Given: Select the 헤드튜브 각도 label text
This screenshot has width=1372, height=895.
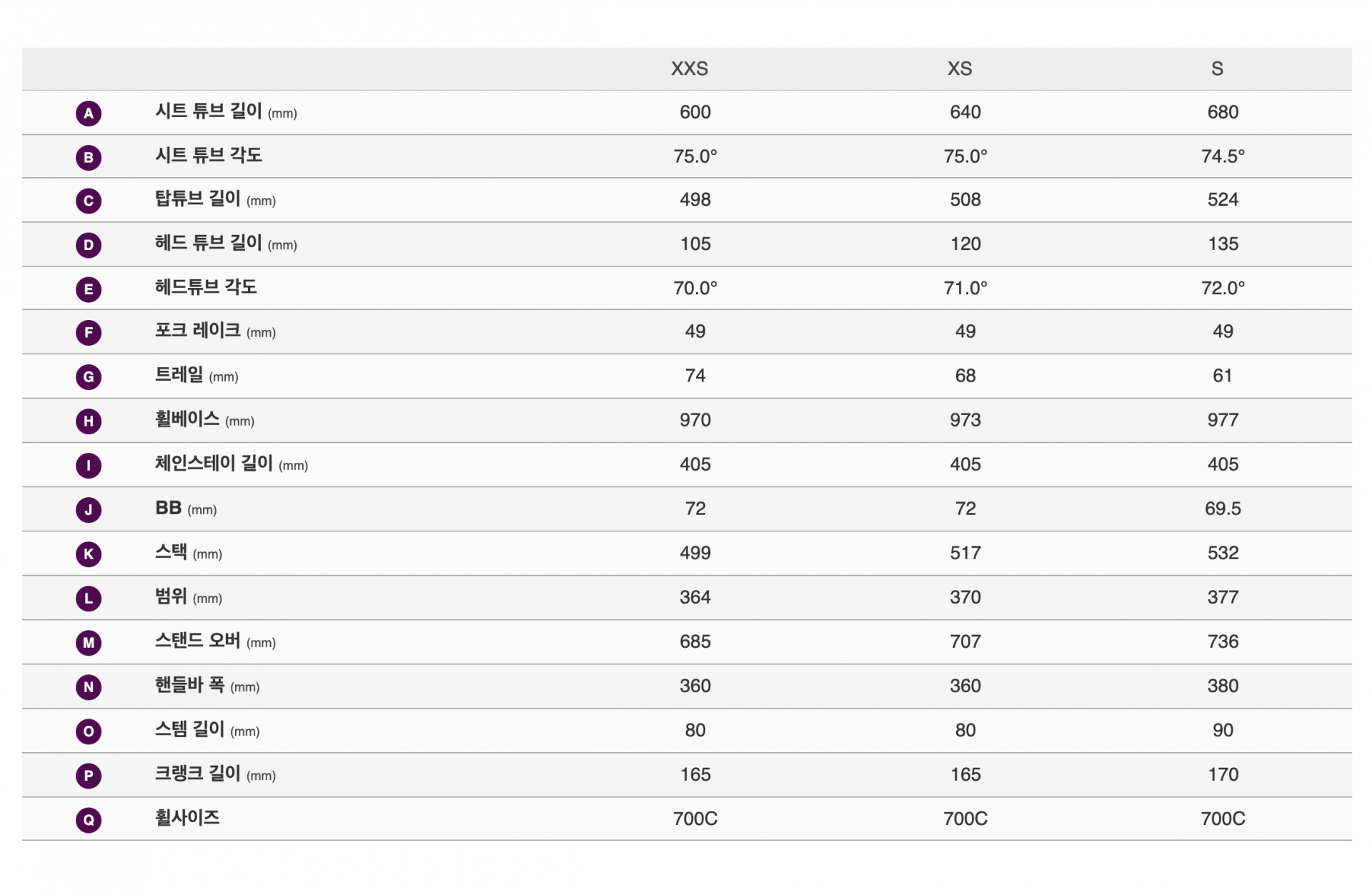Looking at the screenshot, I should (x=206, y=287).
